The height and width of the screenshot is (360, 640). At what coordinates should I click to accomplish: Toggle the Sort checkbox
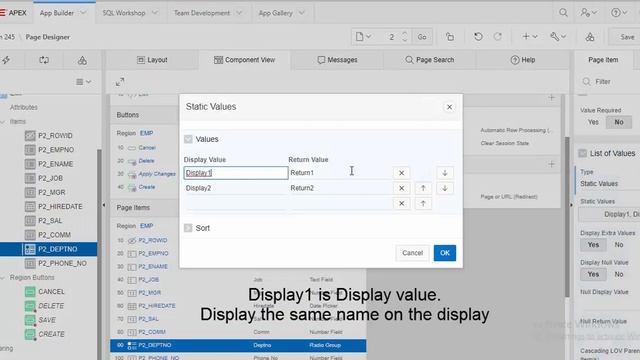188,228
